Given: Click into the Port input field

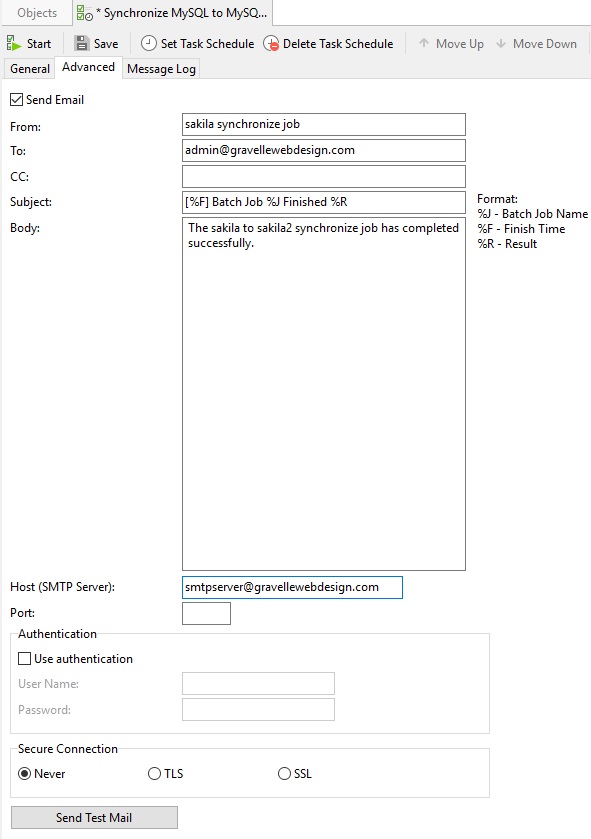Looking at the screenshot, I should click(x=206, y=613).
